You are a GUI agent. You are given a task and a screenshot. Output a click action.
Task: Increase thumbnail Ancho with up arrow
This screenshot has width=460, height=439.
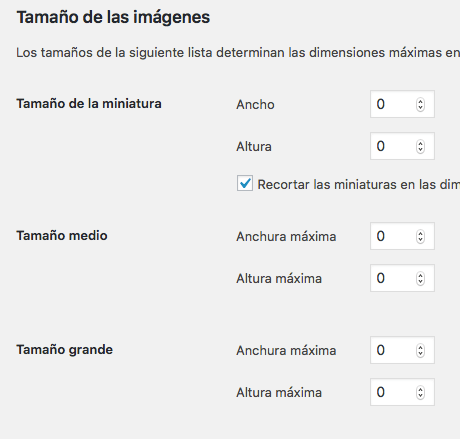pyautogui.click(x=421, y=101)
